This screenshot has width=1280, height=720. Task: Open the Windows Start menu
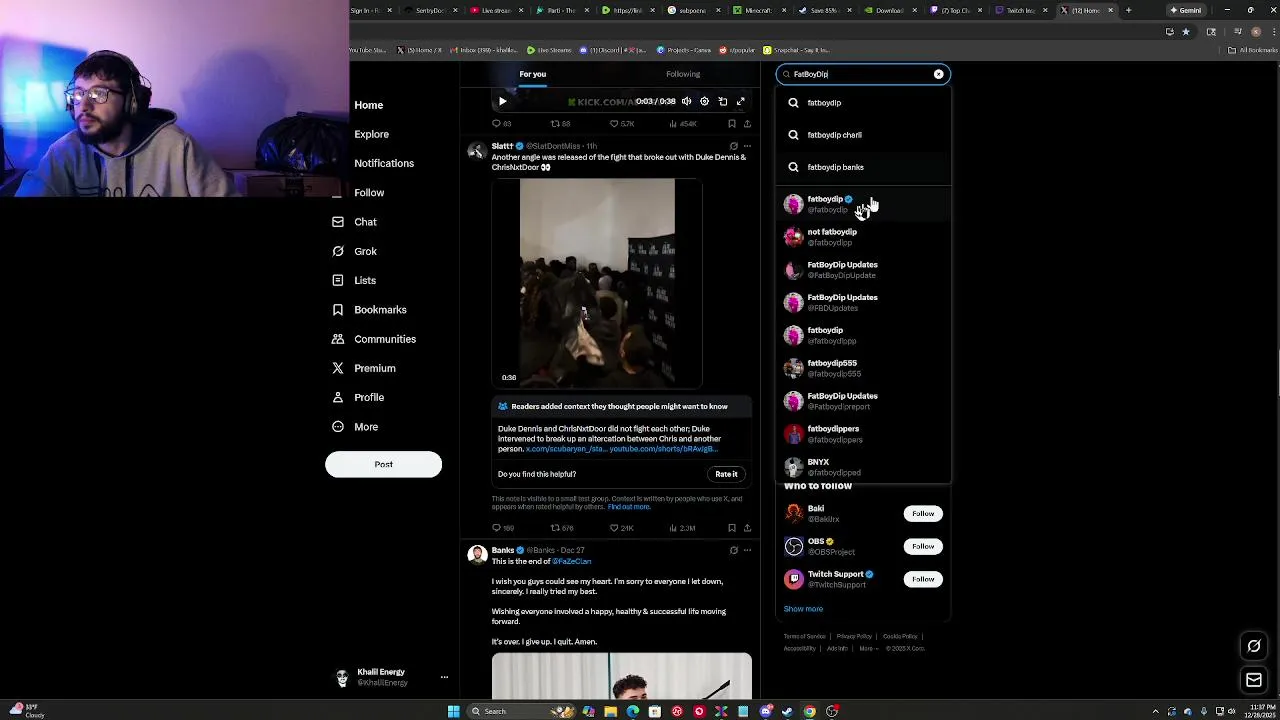pos(453,711)
